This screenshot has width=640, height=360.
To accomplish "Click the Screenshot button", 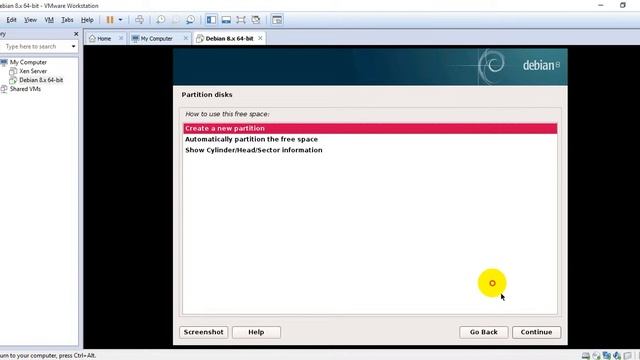I will (x=204, y=332).
